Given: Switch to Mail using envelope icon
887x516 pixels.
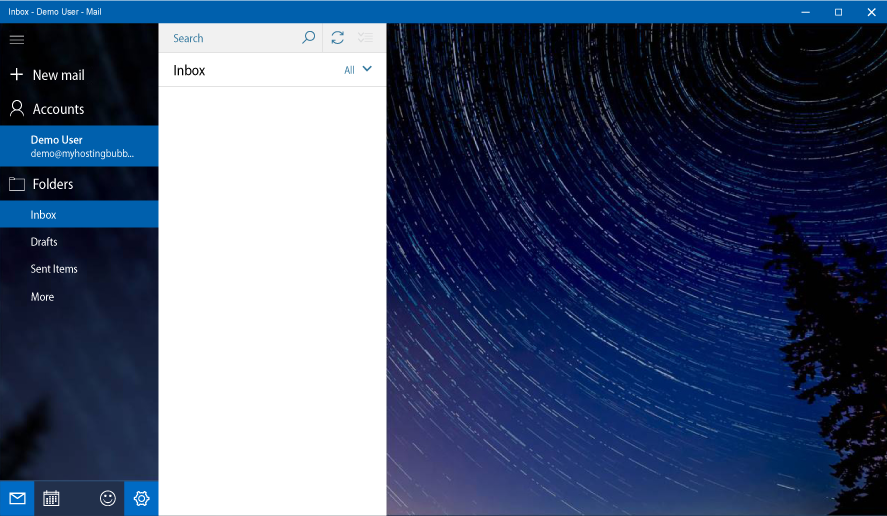Looking at the screenshot, I should [17, 498].
